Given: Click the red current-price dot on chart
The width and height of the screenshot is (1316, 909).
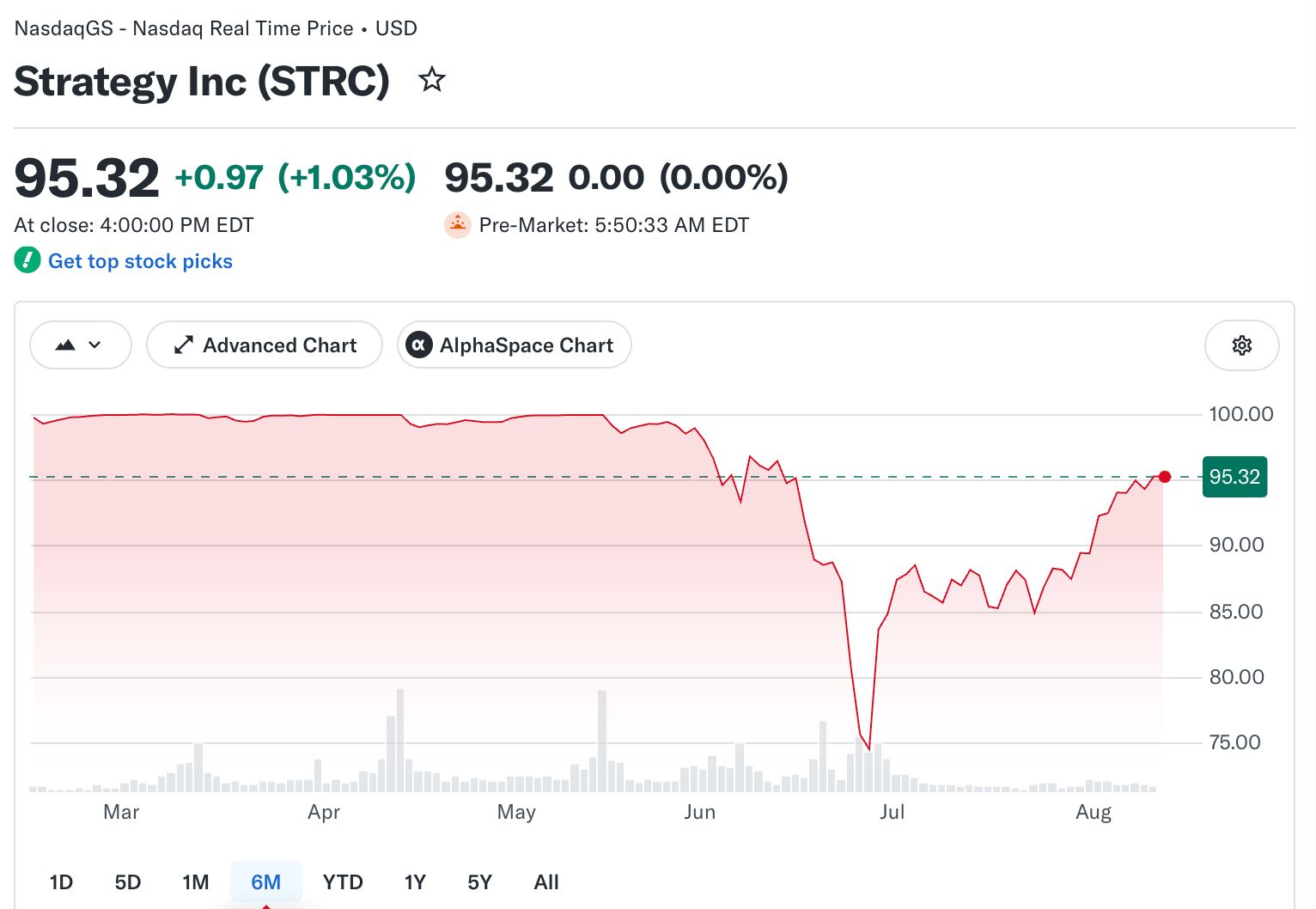Looking at the screenshot, I should [x=1164, y=477].
